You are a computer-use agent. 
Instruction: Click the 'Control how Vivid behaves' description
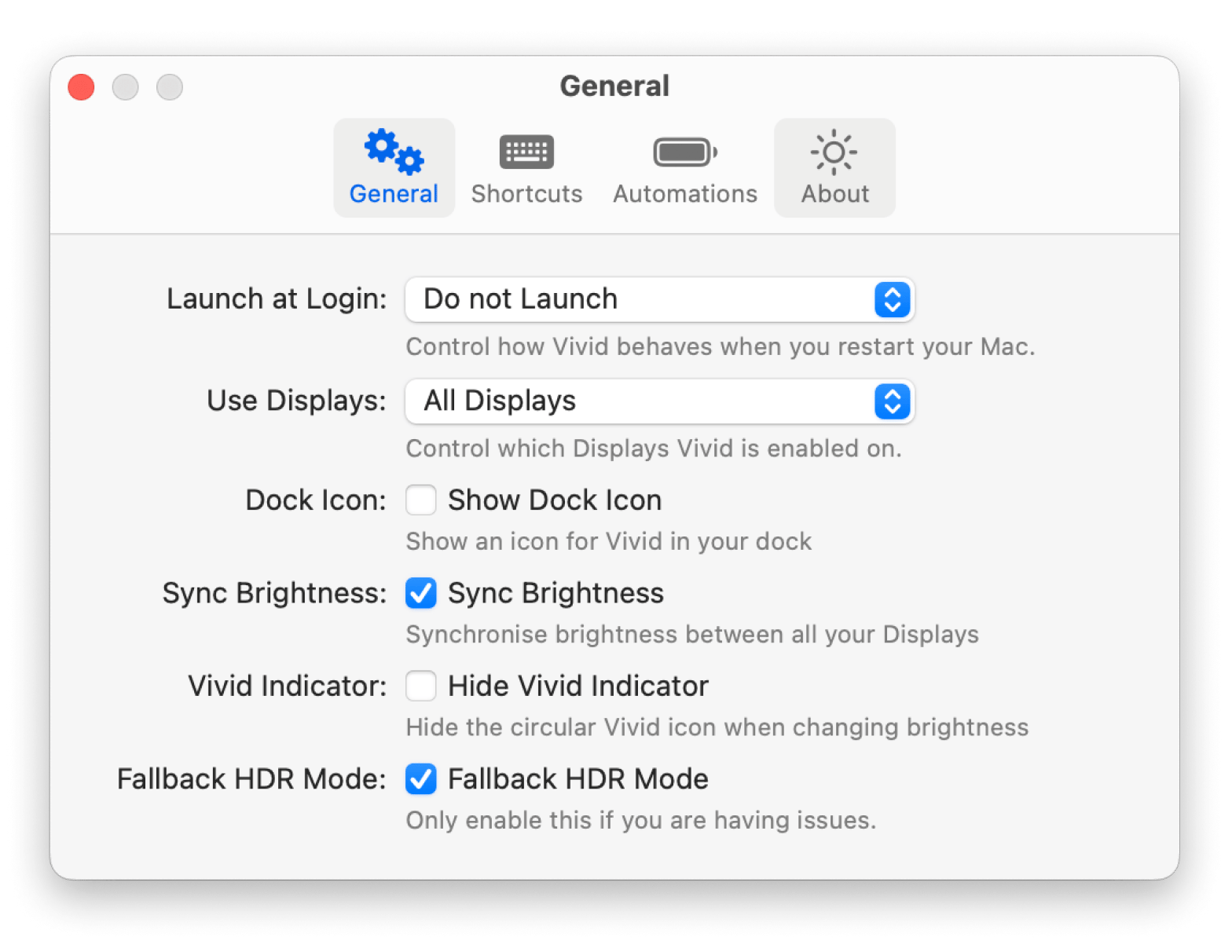click(x=720, y=346)
